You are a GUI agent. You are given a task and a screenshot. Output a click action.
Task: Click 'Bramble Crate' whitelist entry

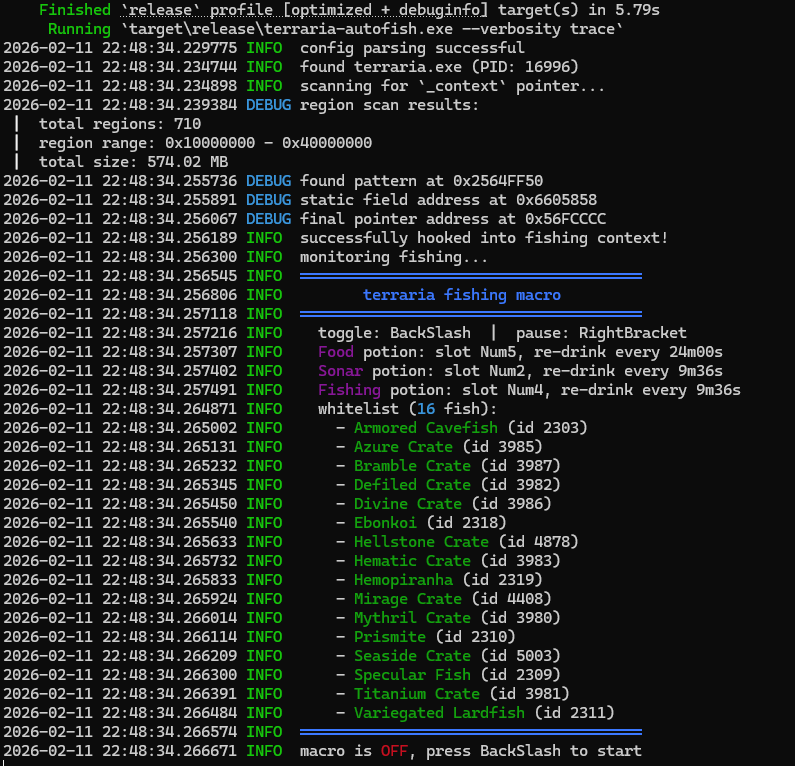coord(412,466)
